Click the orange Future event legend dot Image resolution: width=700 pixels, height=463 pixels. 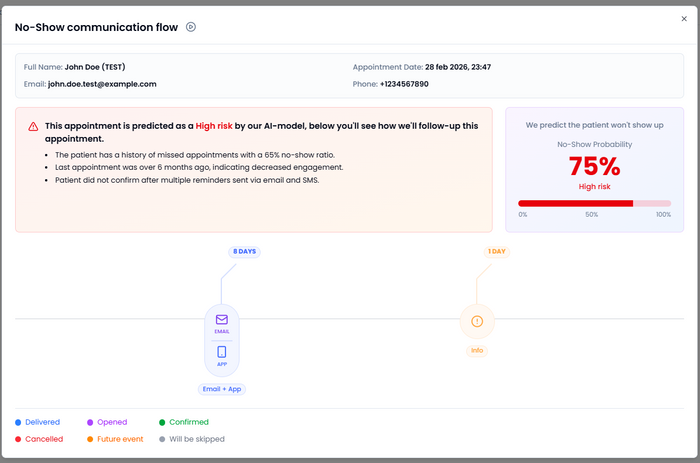click(90, 439)
